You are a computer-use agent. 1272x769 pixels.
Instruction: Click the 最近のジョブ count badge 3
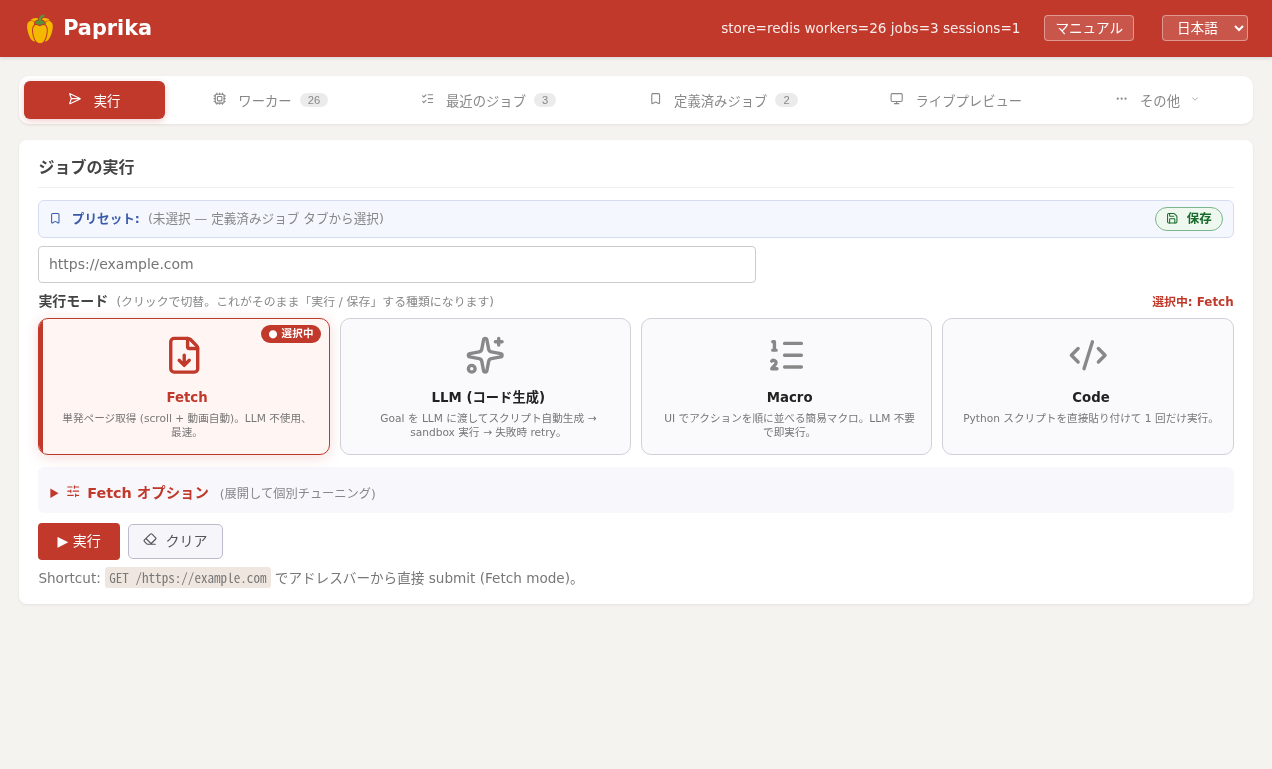(x=545, y=100)
